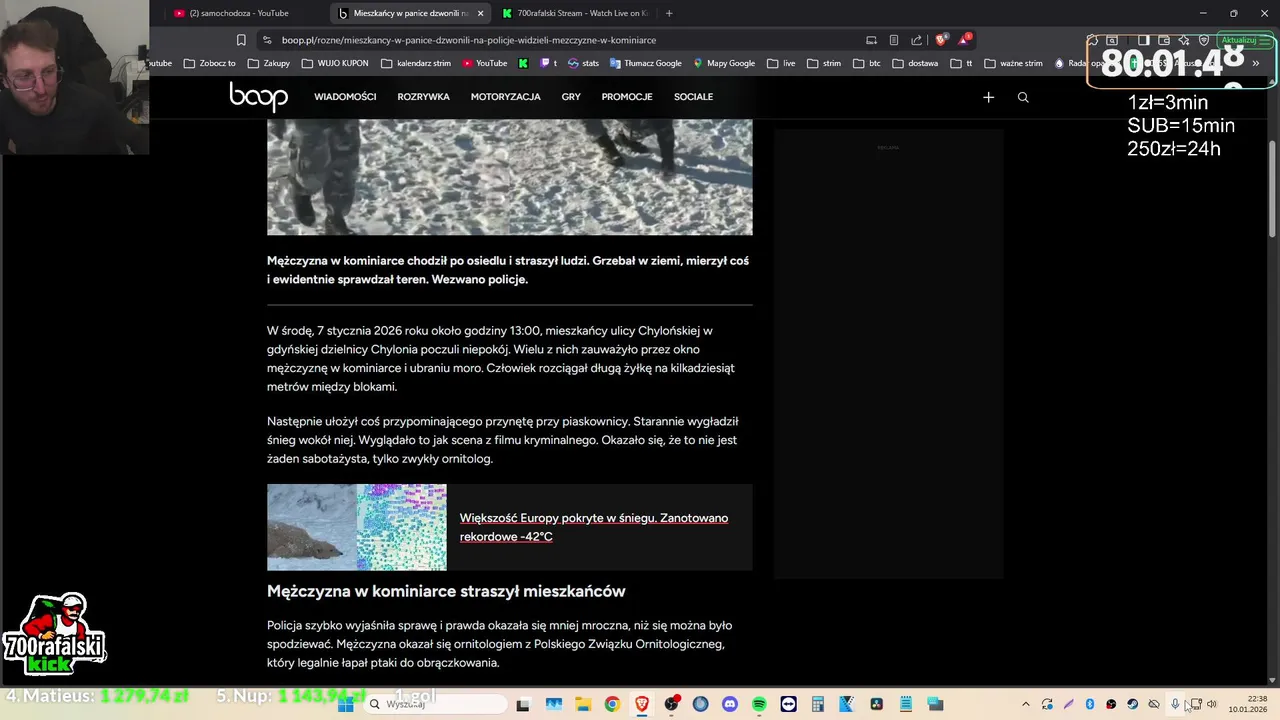The image size is (1280, 720).
Task: Open the ważne strim bookmark folder
Action: tap(1014, 63)
